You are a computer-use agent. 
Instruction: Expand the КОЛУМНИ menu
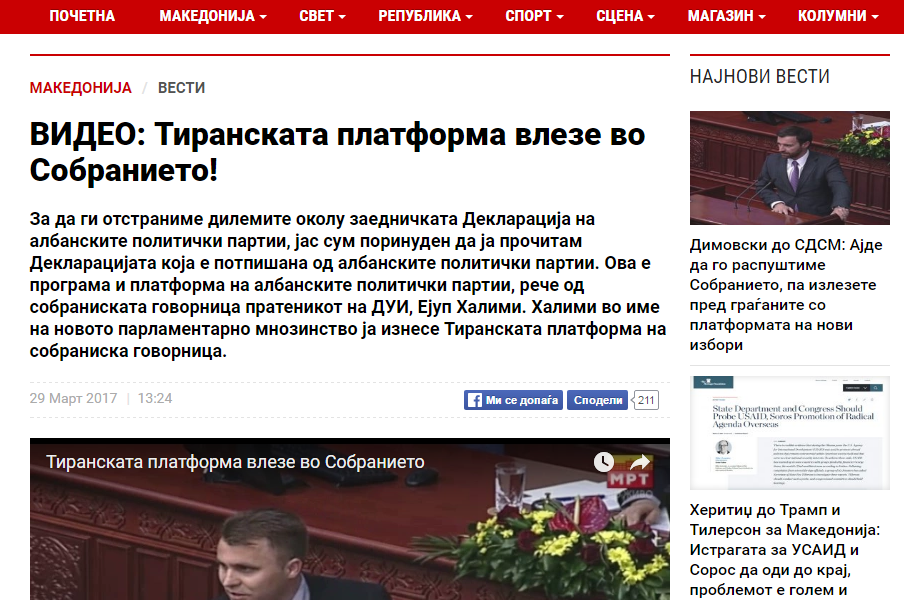(838, 16)
